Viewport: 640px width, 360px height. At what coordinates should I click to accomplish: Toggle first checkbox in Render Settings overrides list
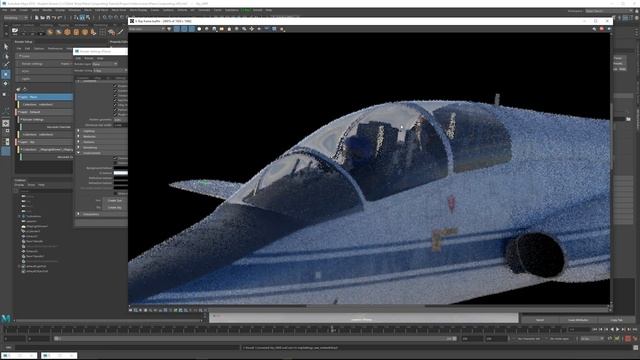tap(115, 86)
